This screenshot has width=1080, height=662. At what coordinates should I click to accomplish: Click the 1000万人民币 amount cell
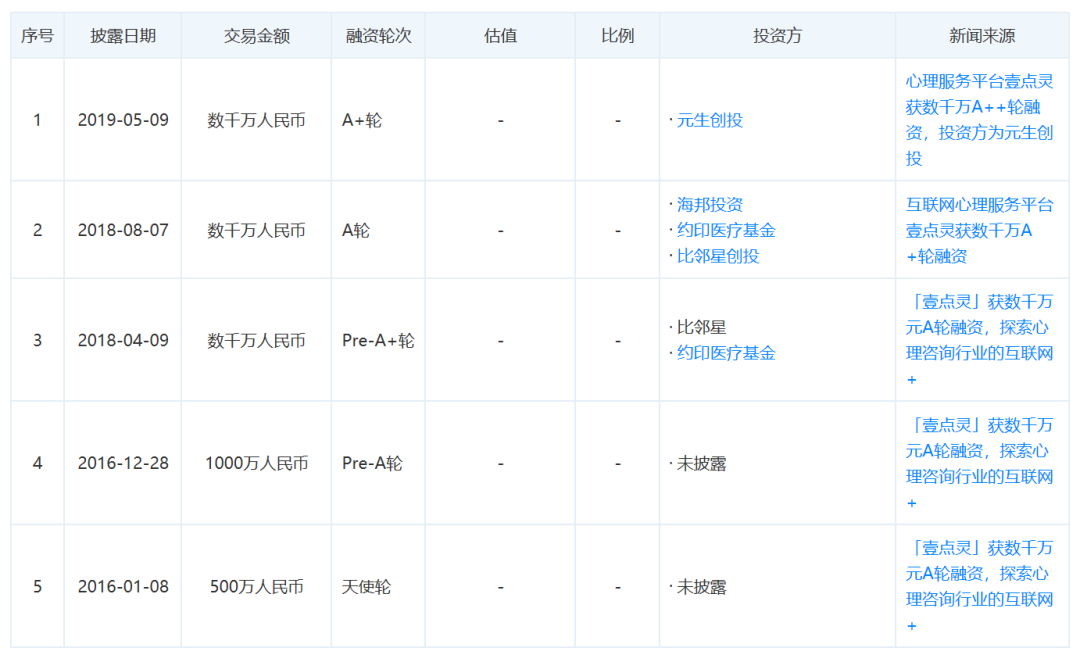pos(256,464)
